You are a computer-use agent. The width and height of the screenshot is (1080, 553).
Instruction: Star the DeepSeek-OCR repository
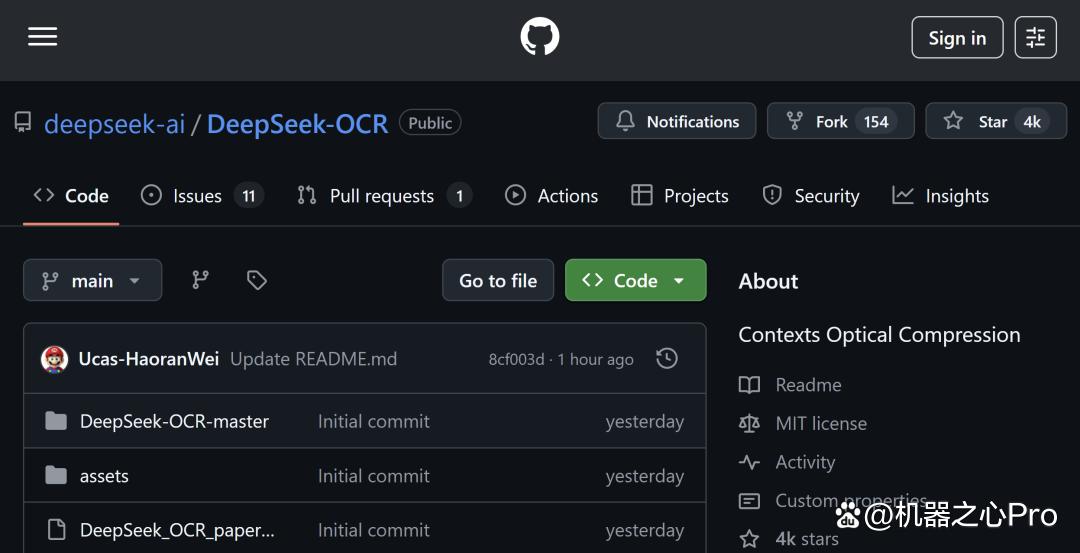pos(996,121)
